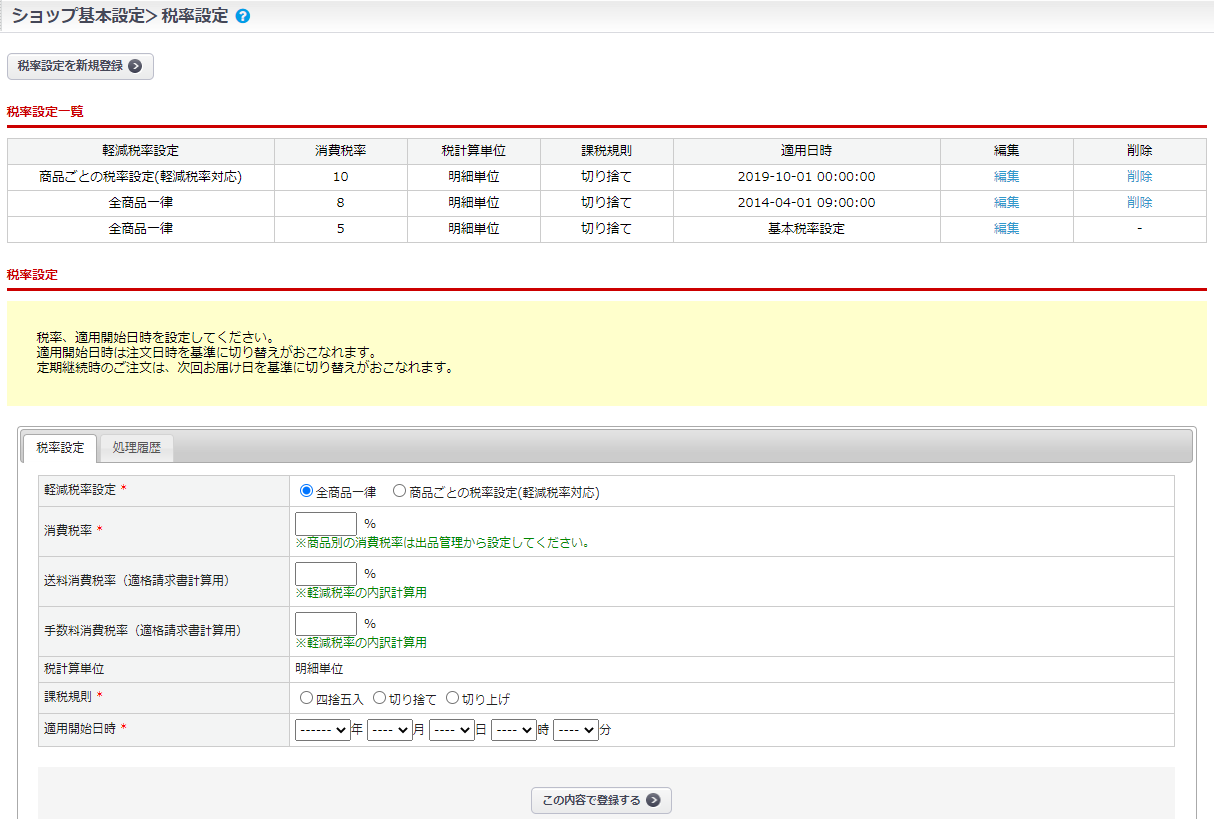Open the minute dropdown for 適用開始日時
The width and height of the screenshot is (1214, 819).
point(575,730)
